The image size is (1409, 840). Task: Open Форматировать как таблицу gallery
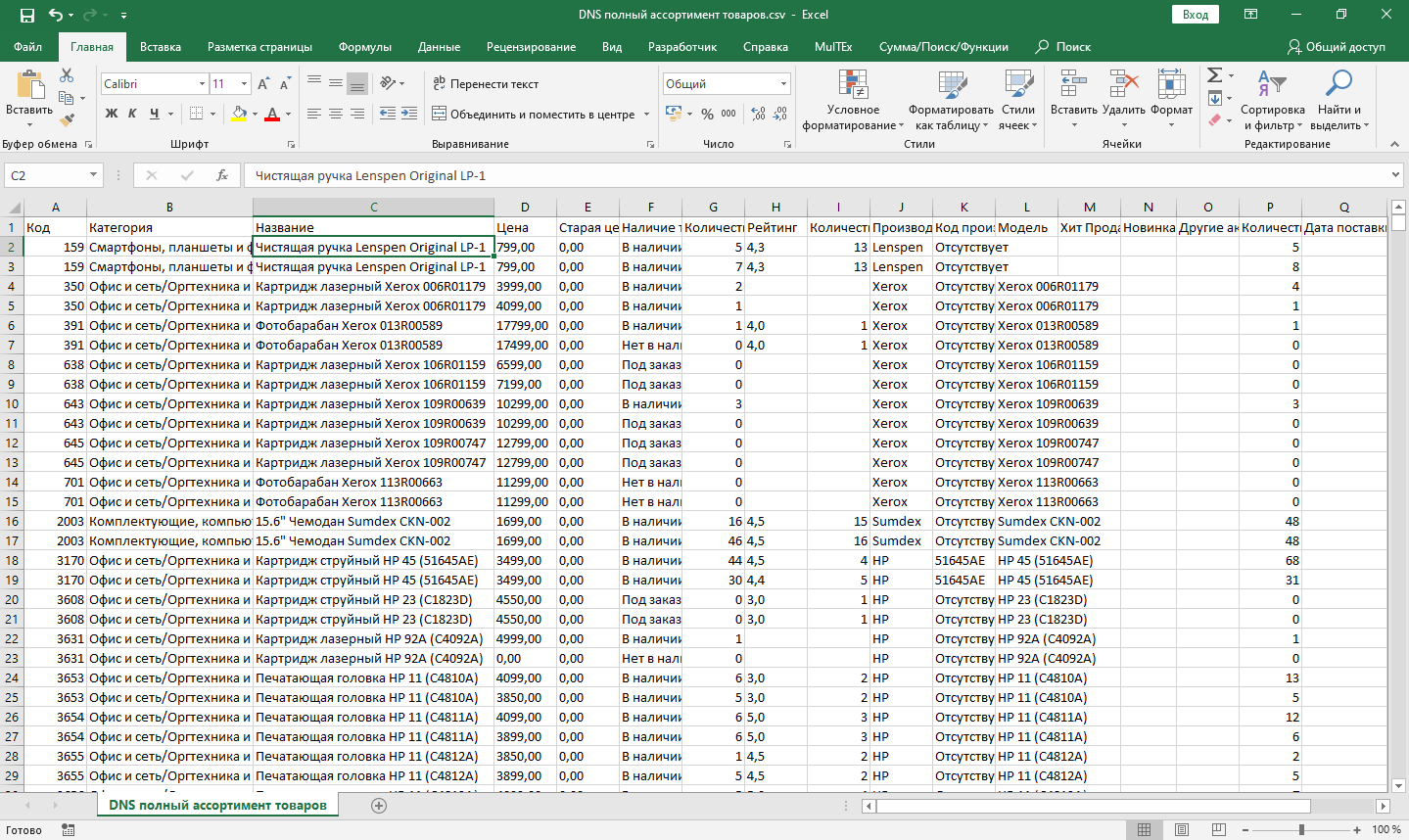point(951,100)
